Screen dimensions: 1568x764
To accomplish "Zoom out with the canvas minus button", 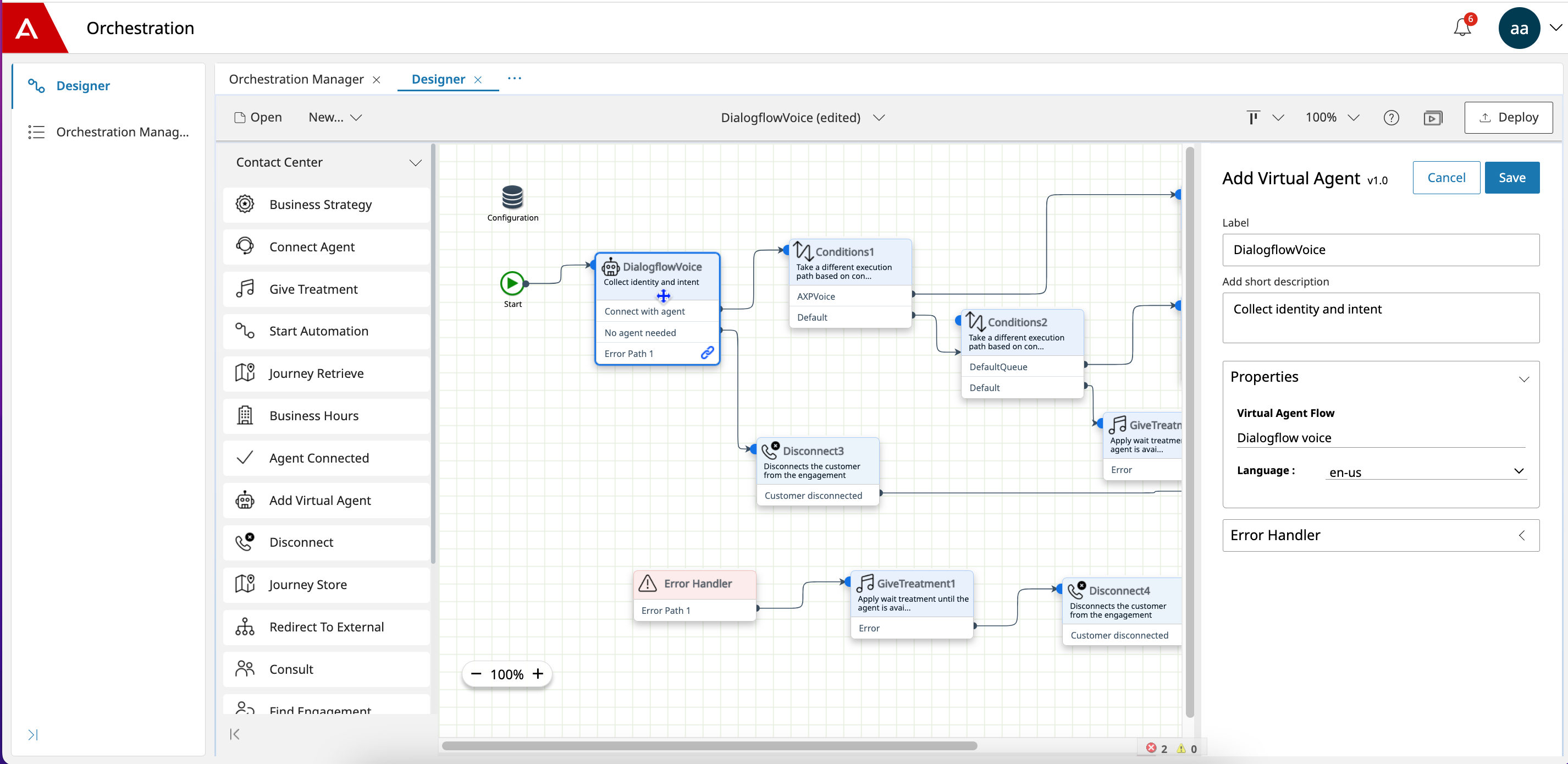I will 476,674.
